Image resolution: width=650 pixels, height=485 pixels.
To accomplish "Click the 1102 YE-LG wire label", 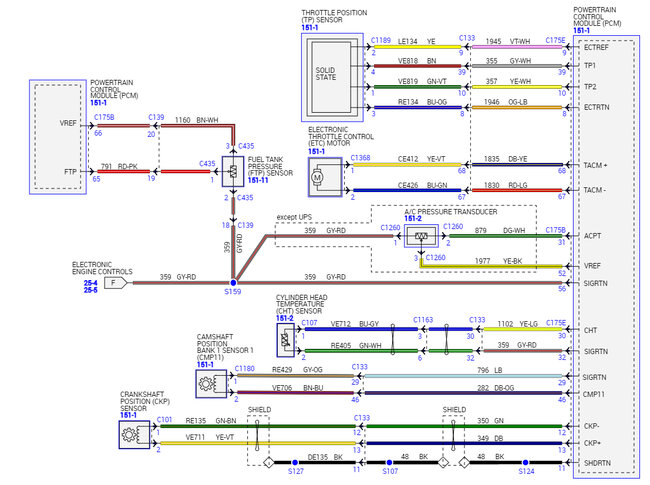I will click(517, 323).
